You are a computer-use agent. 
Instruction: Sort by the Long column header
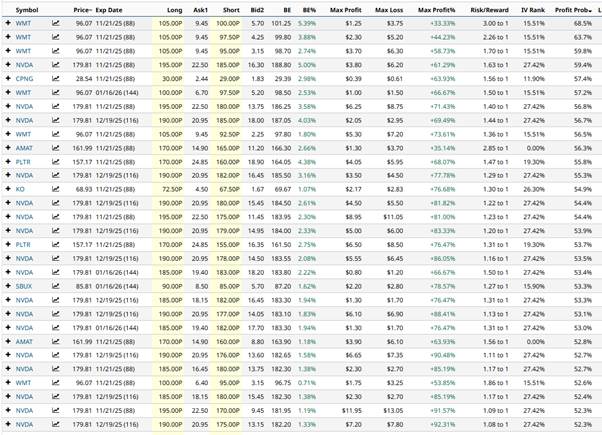175,10
